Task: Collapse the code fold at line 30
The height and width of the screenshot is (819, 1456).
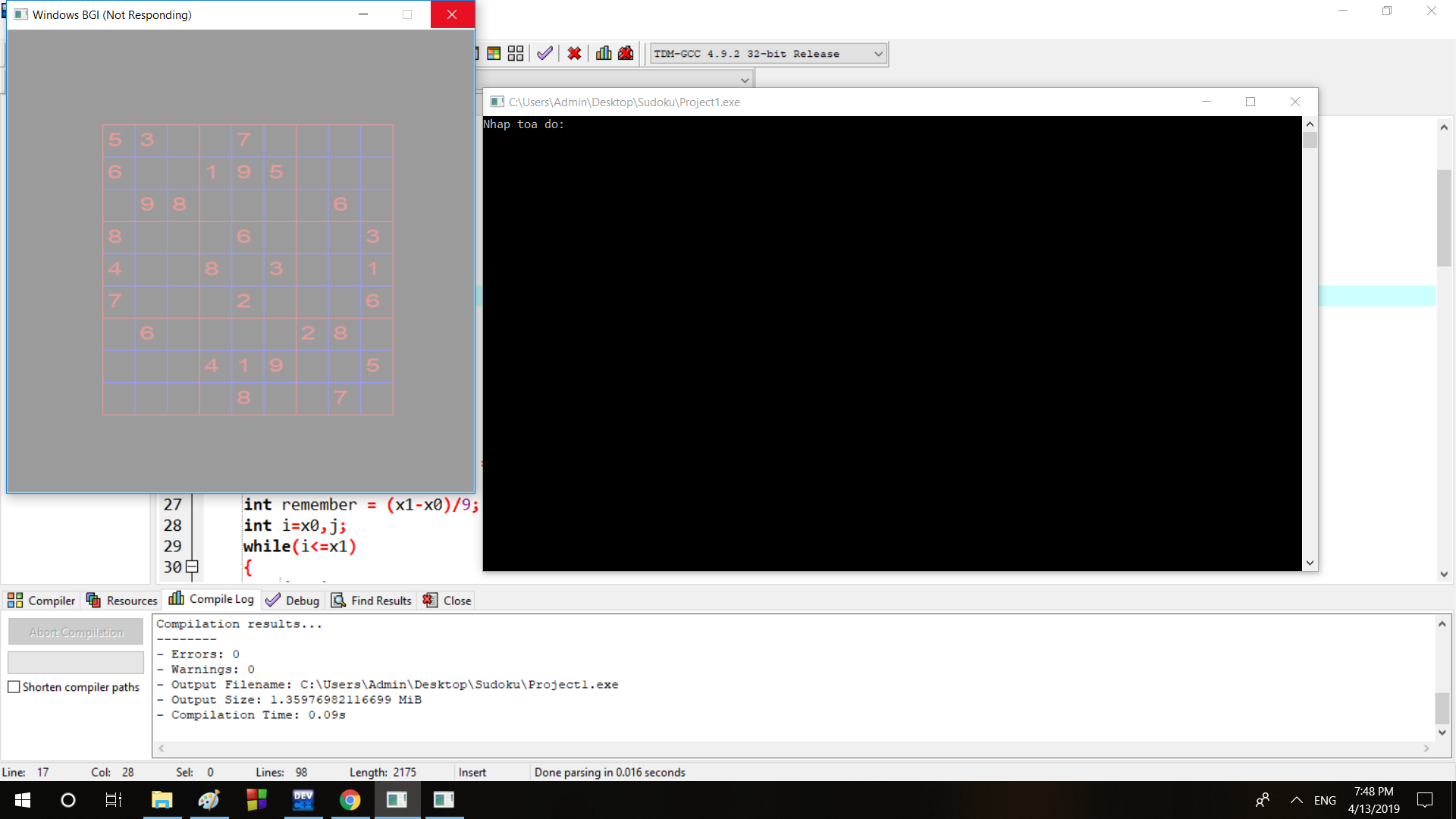Action: point(192,566)
